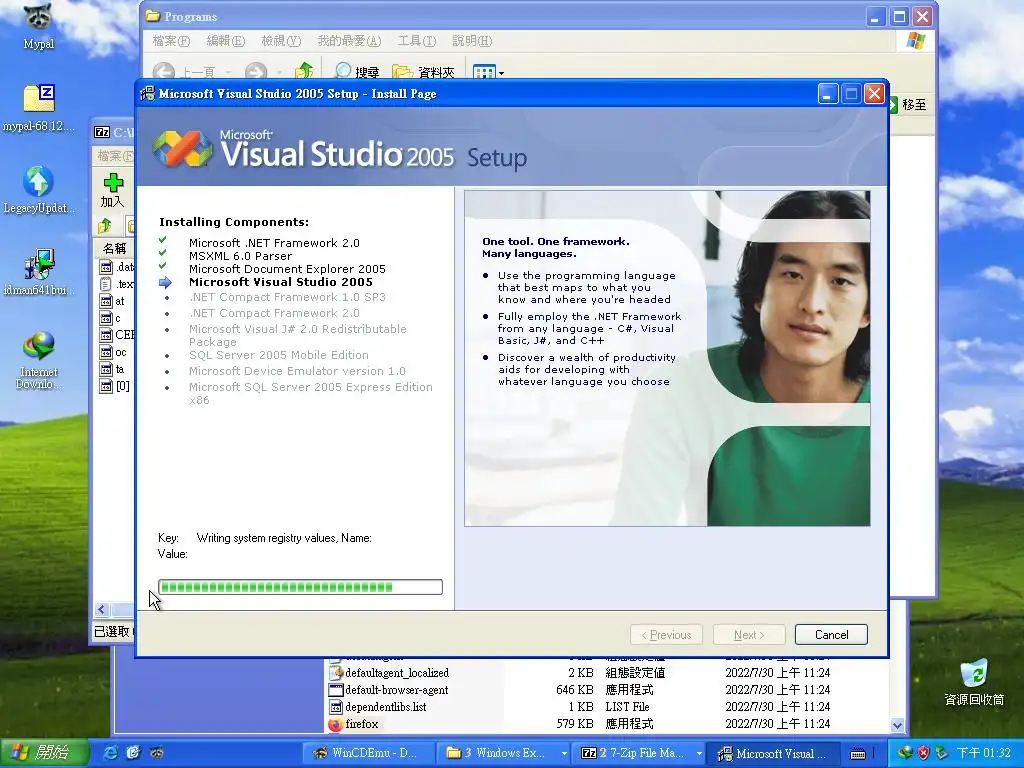Open the 7-Zip 檔案 menu
The height and width of the screenshot is (768, 1024).
click(x=115, y=156)
